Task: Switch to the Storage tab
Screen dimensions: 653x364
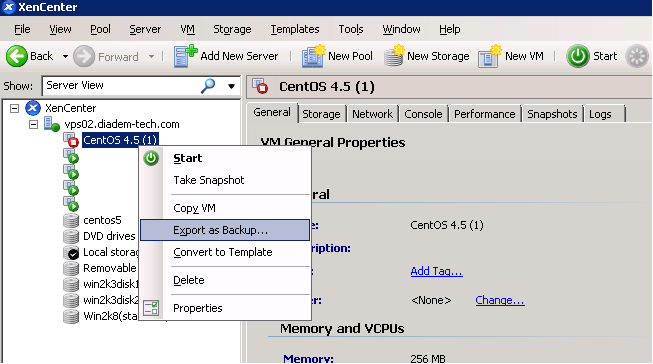Action: (321, 114)
